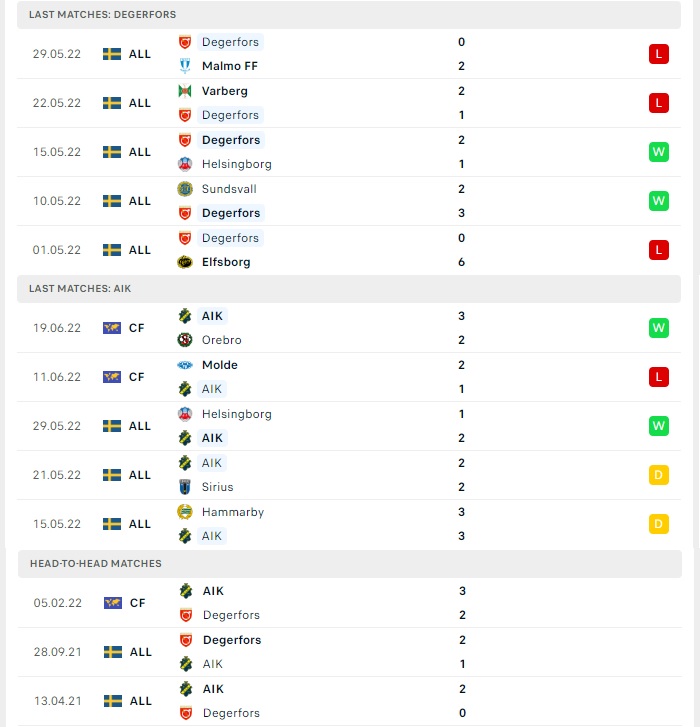
Task: Click the Varberg team crest icon
Action: pos(185,91)
